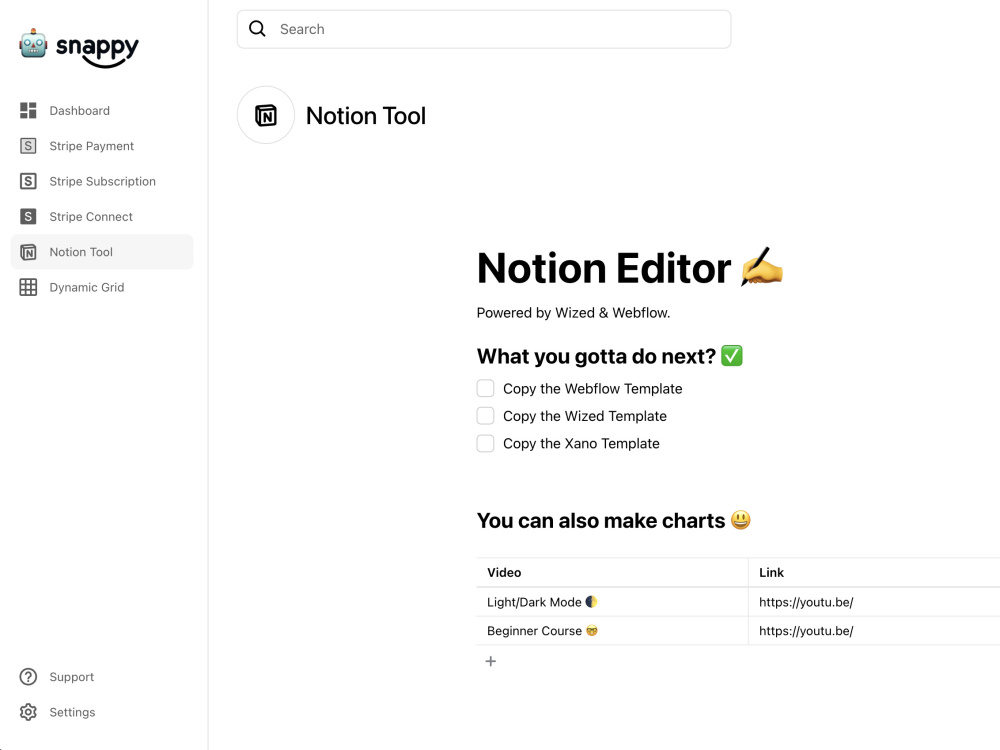Click the Stripe Payment S icon
Screen dimensions: 1000x750
[28, 146]
